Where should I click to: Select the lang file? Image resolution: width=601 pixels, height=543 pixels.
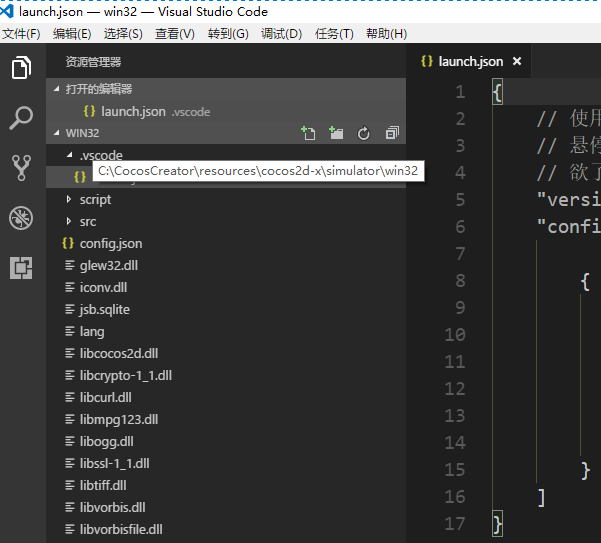pyautogui.click(x=226, y=331)
